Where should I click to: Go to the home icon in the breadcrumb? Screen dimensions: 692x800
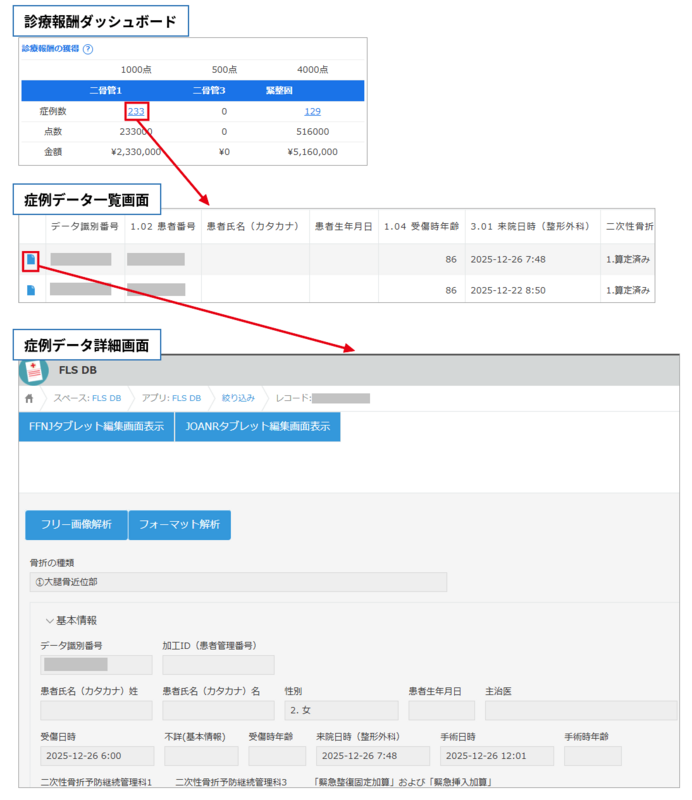(x=29, y=398)
